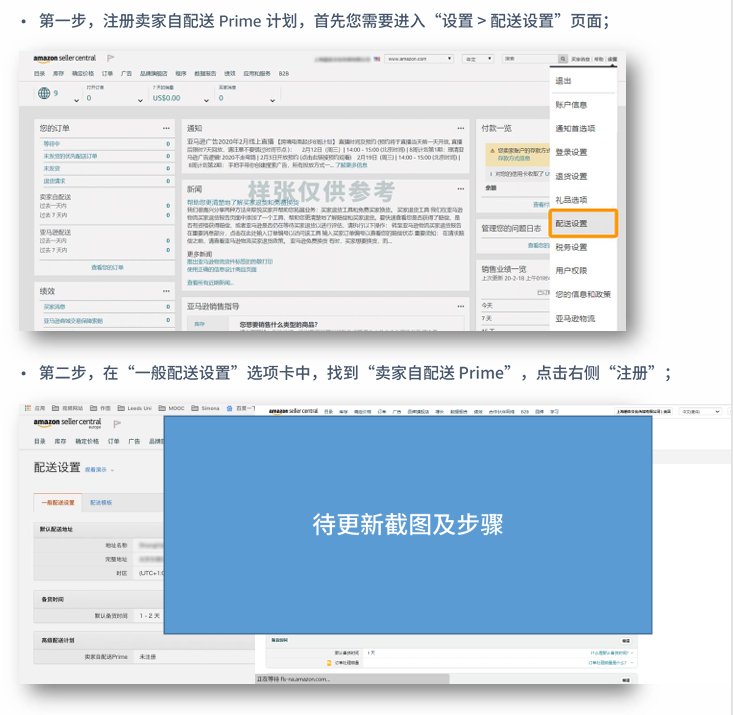Choose 配送设置 in the settings menu

(583, 224)
